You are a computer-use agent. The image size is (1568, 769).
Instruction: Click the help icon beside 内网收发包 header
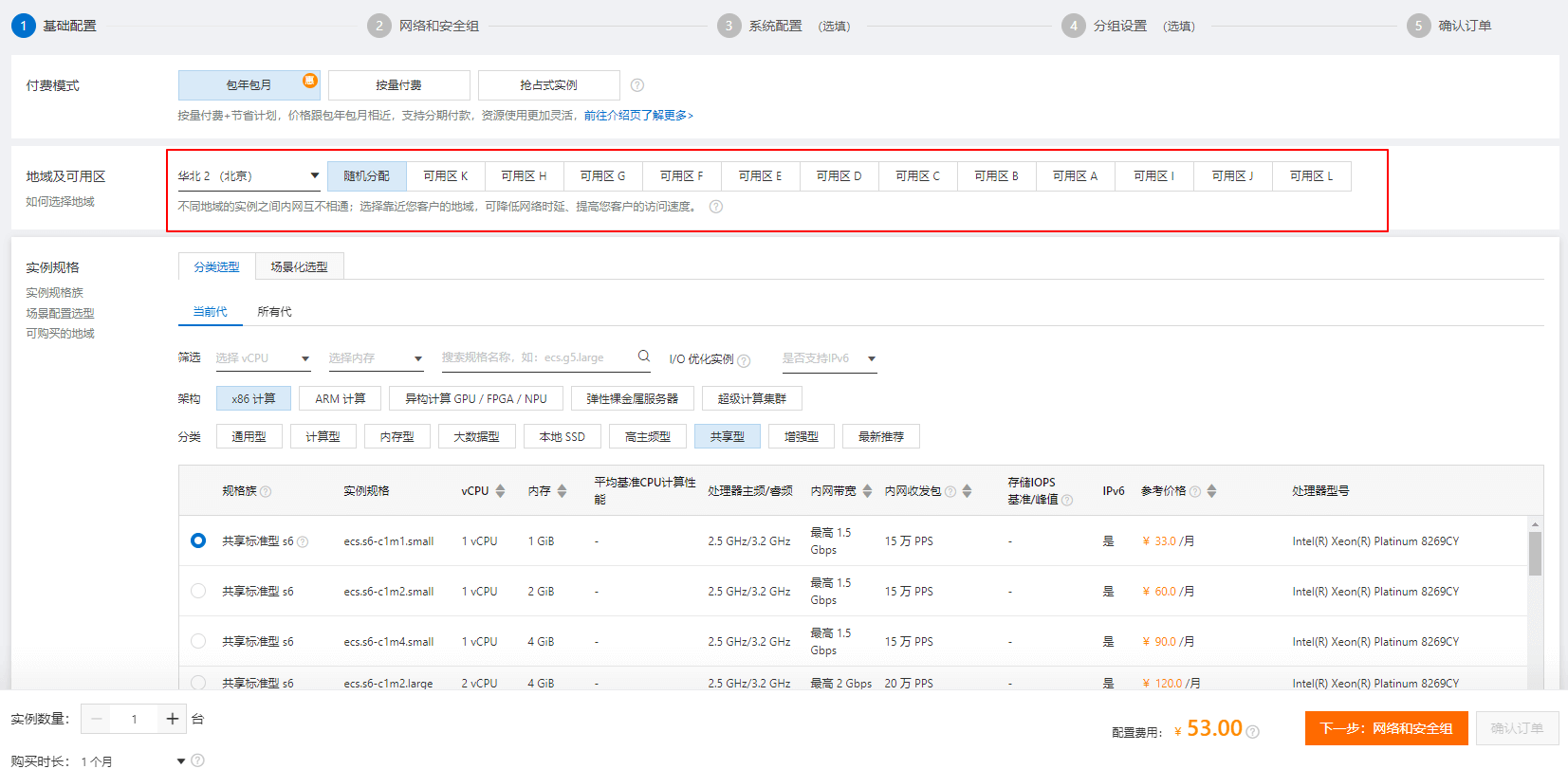pyautogui.click(x=950, y=491)
